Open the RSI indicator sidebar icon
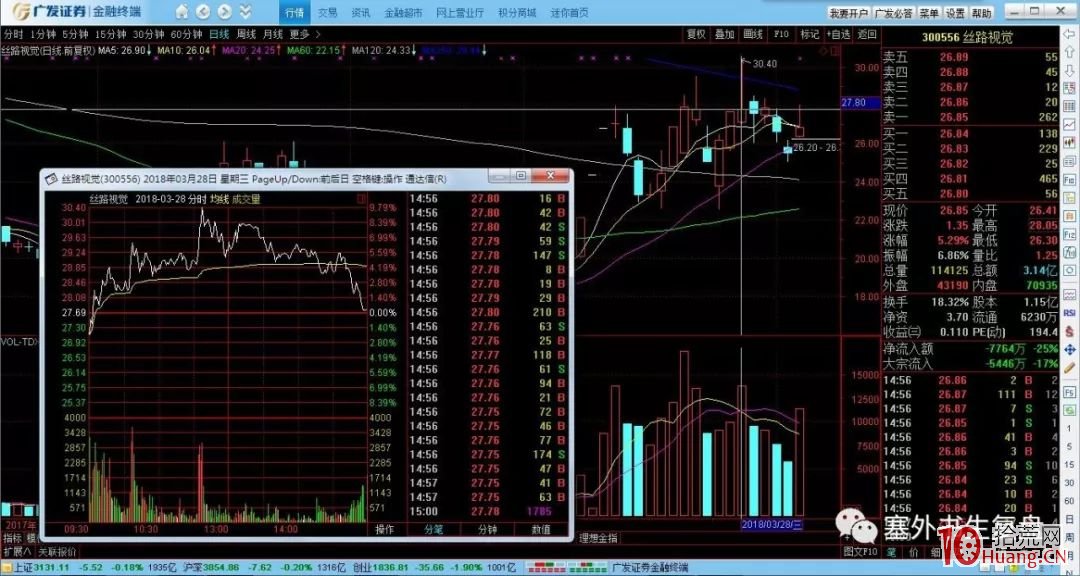 (x=1070, y=313)
